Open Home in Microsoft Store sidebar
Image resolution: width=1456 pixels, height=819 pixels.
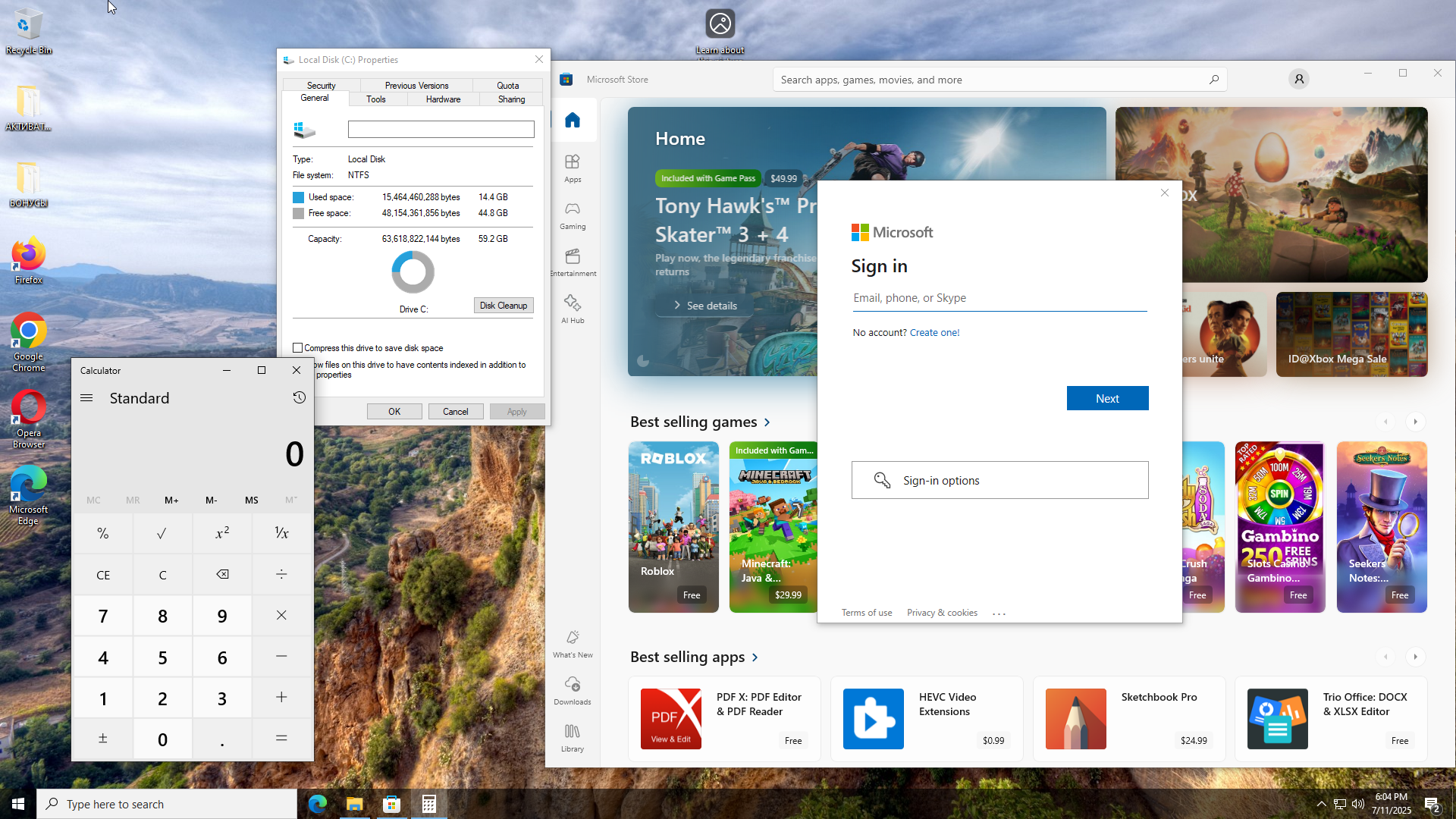point(573,121)
